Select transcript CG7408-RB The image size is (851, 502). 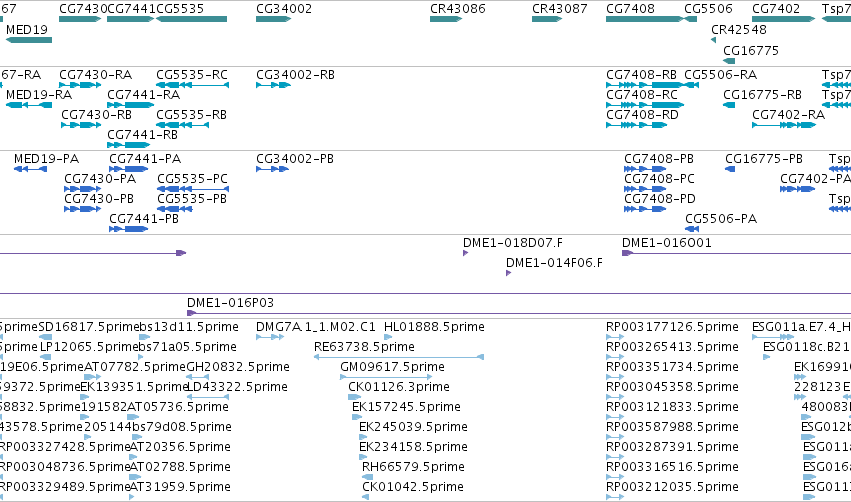point(645,85)
